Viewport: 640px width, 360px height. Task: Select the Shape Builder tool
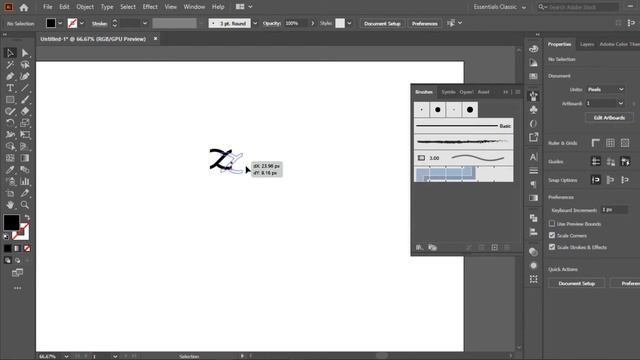[x=10, y=146]
